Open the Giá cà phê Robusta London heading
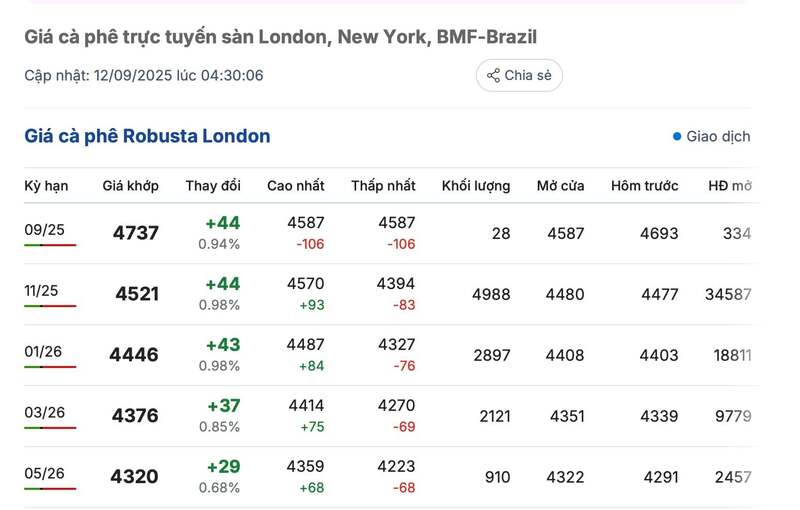Viewport: 800px width, 510px height. click(x=147, y=136)
